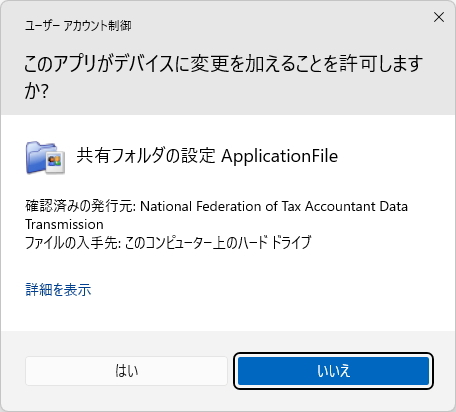Viewport: 456px width, 412px height.
Task: Click the word Transmission
Action: [64, 224]
